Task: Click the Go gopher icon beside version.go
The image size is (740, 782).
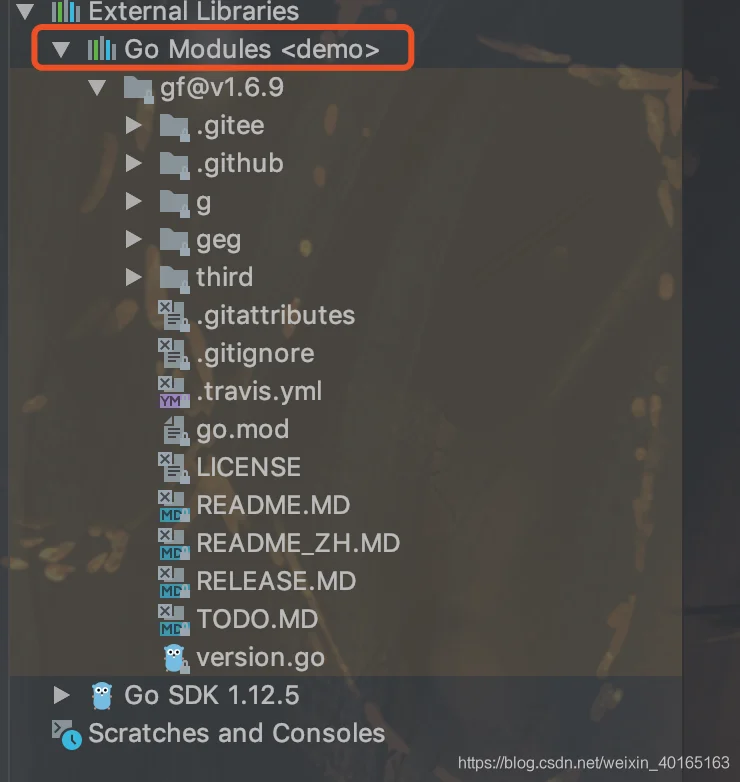Action: click(175, 658)
